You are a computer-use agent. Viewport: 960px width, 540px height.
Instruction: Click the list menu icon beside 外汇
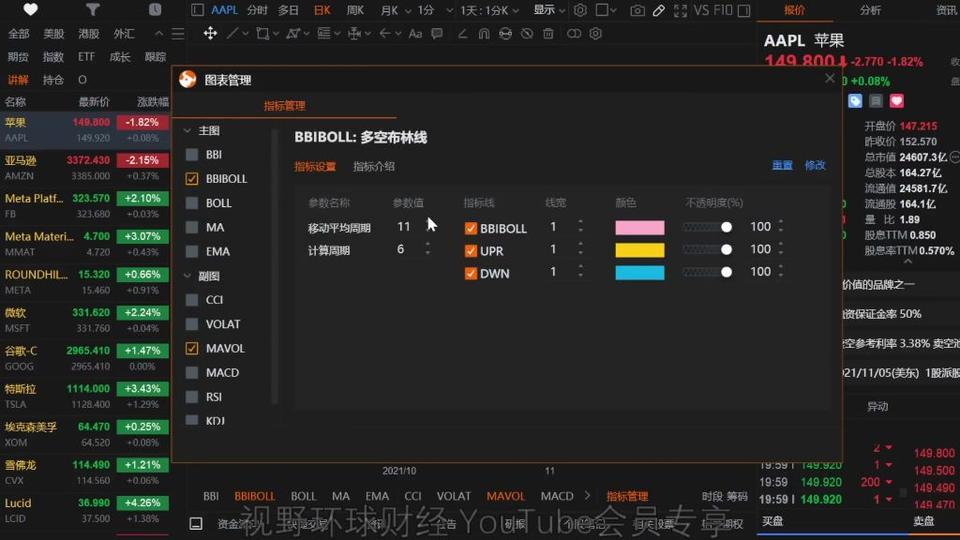click(x=178, y=34)
